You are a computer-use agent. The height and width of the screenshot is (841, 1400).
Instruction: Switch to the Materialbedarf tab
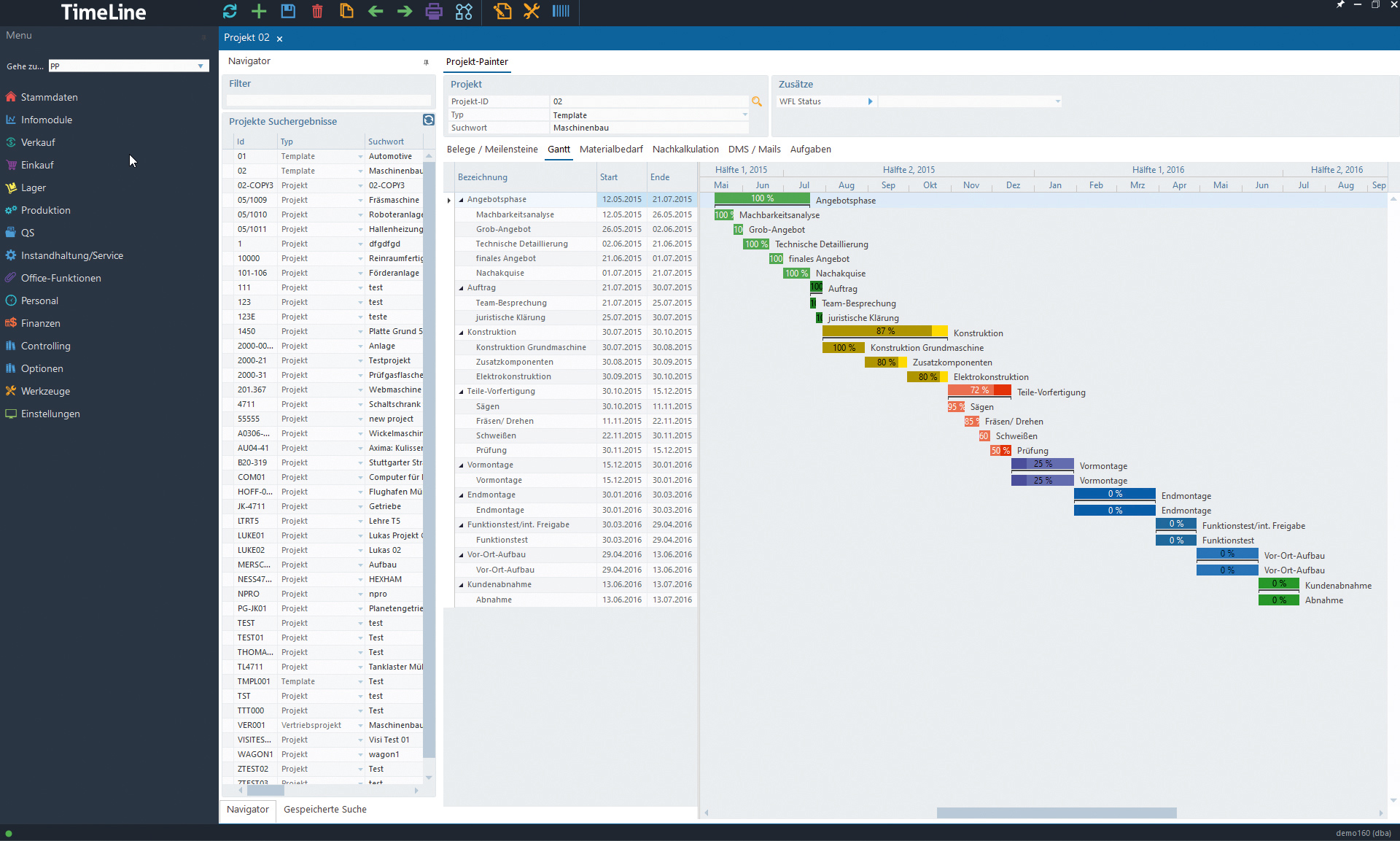[x=611, y=149]
